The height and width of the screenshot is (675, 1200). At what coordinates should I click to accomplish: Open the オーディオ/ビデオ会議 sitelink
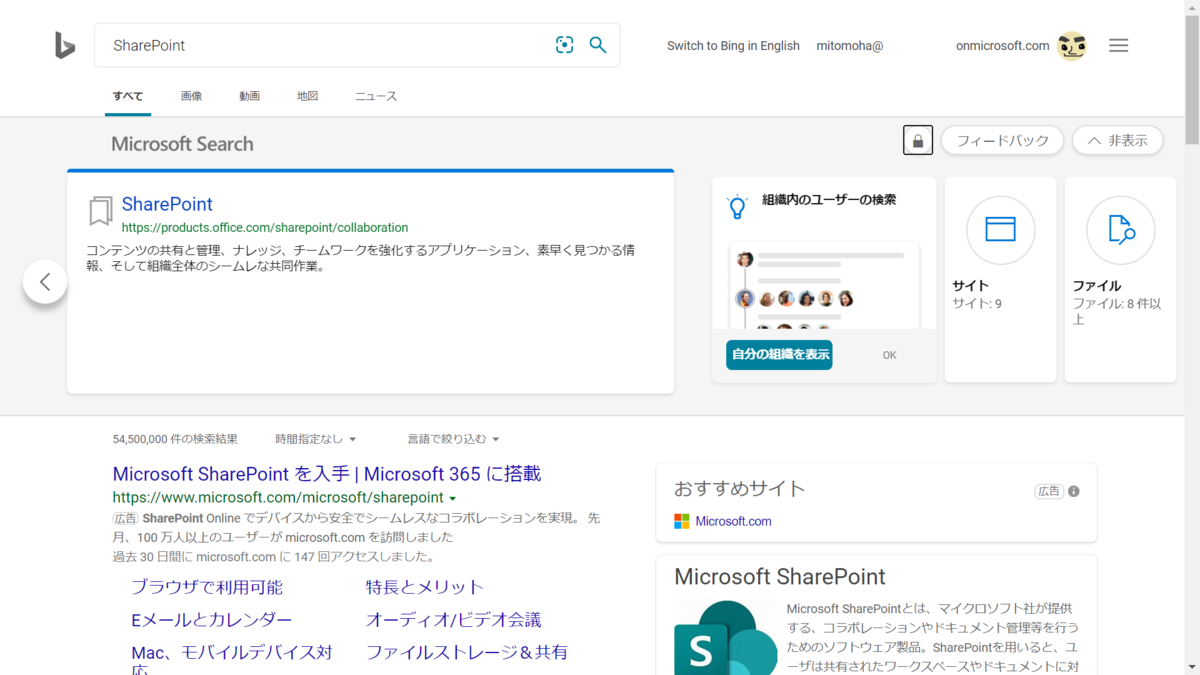tap(454, 620)
